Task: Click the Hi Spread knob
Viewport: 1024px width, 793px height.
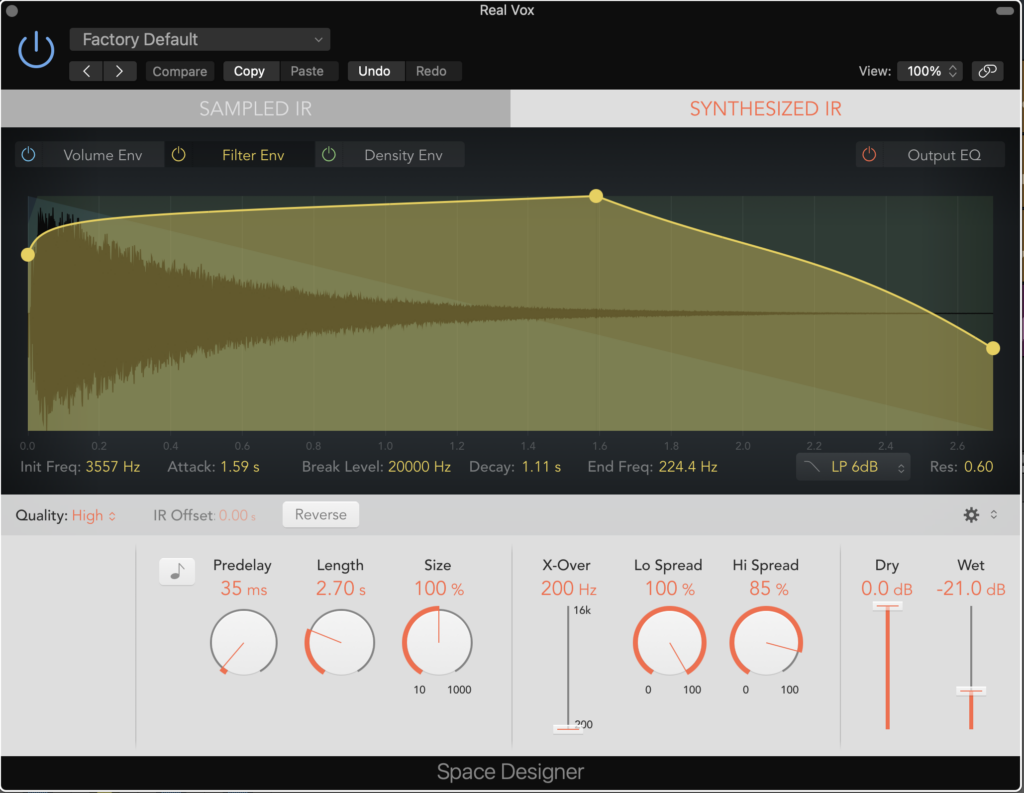Action: coord(766,641)
